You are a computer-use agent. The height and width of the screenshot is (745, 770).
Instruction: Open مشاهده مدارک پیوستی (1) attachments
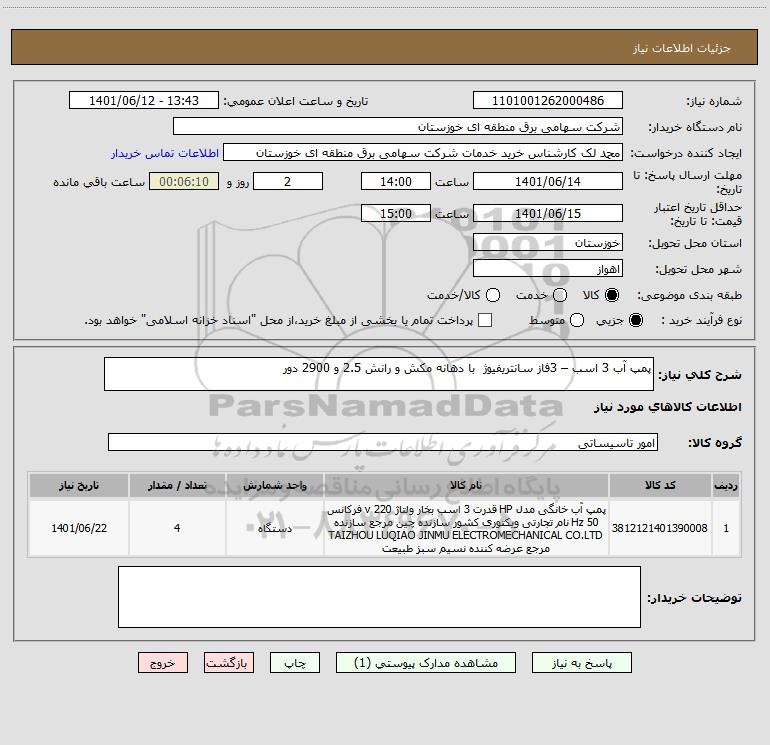pos(426,662)
